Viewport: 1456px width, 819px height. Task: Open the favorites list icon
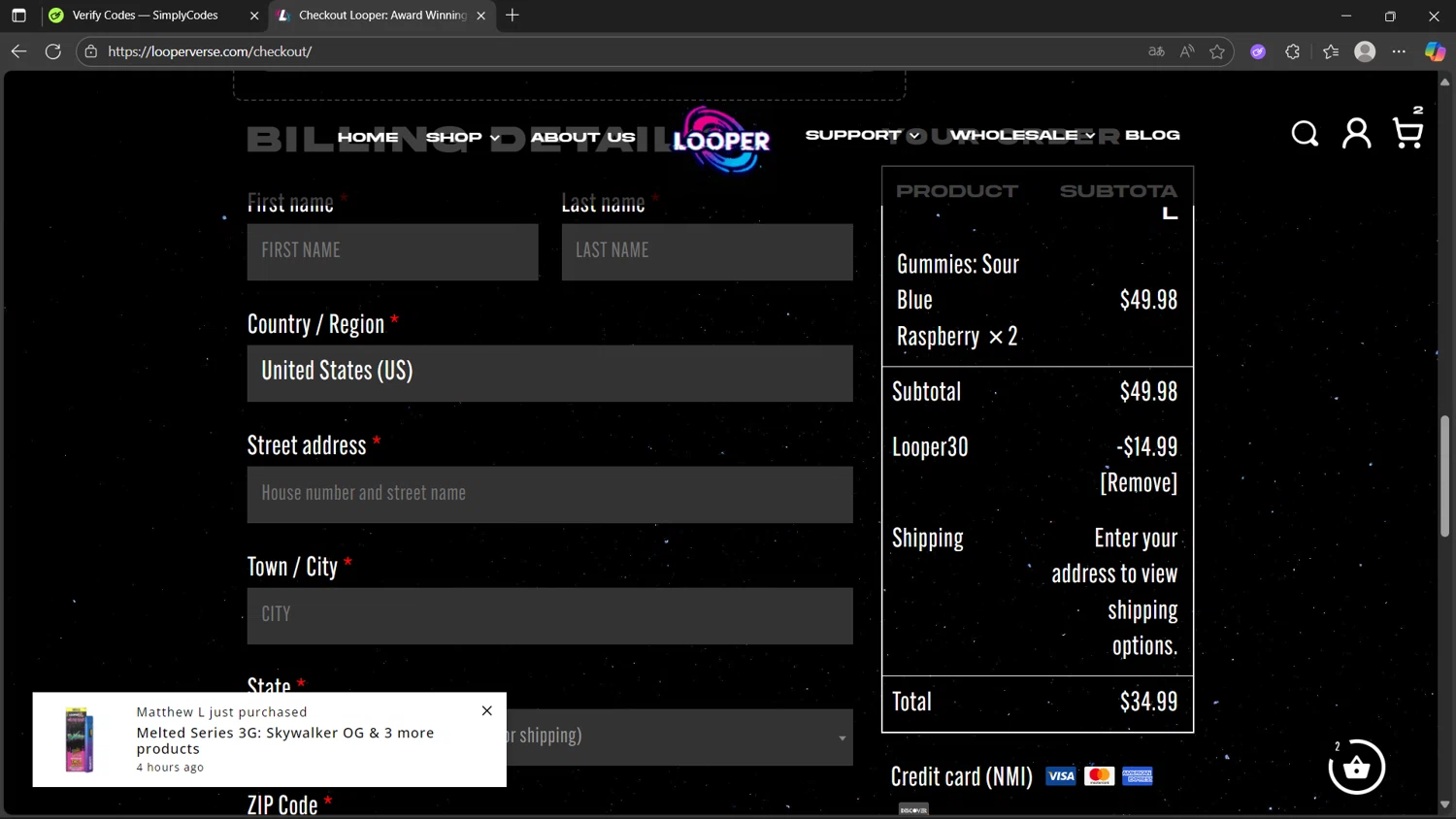coord(1330,51)
